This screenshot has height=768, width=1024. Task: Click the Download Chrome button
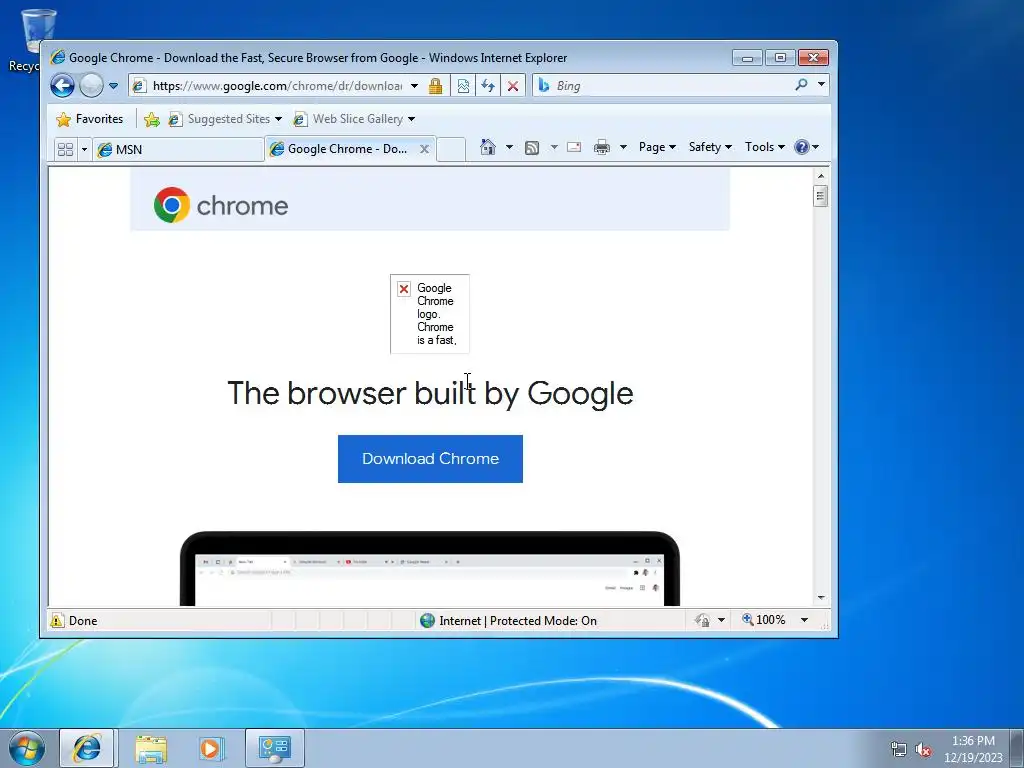point(430,459)
